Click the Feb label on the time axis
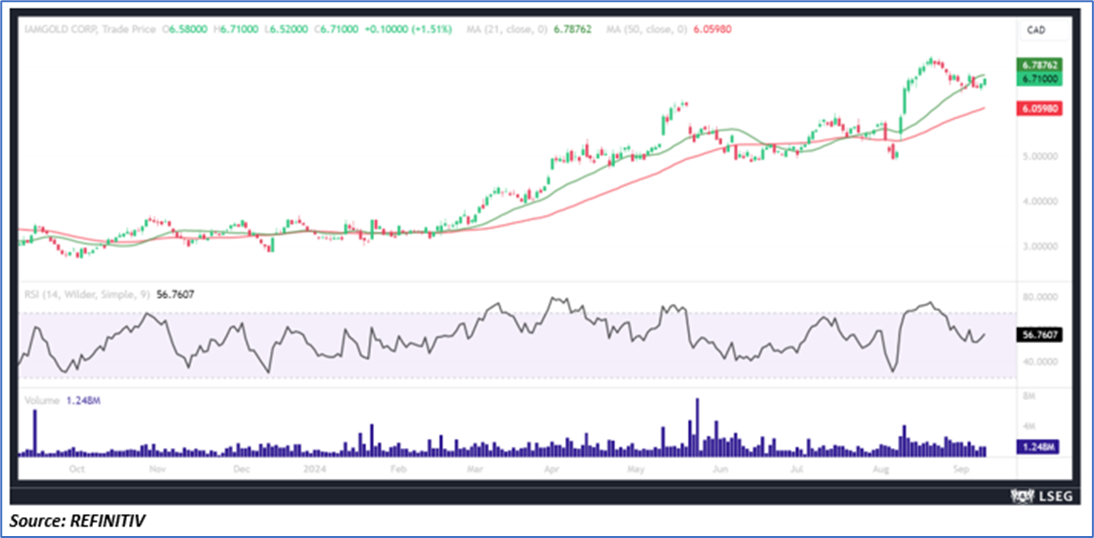Image resolution: width=1094 pixels, height=538 pixels. tap(397, 469)
